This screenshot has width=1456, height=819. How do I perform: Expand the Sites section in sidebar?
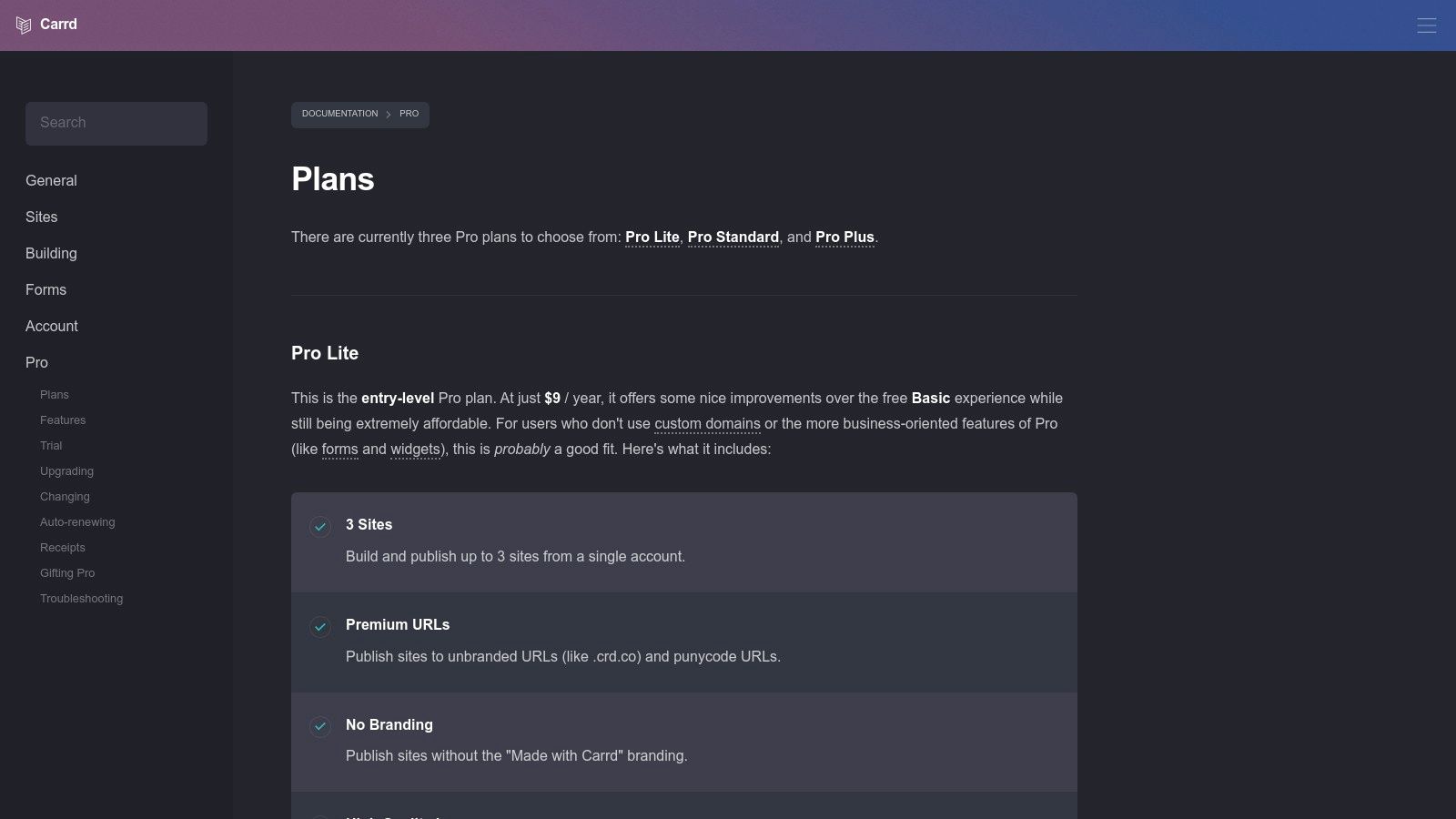[x=42, y=217]
